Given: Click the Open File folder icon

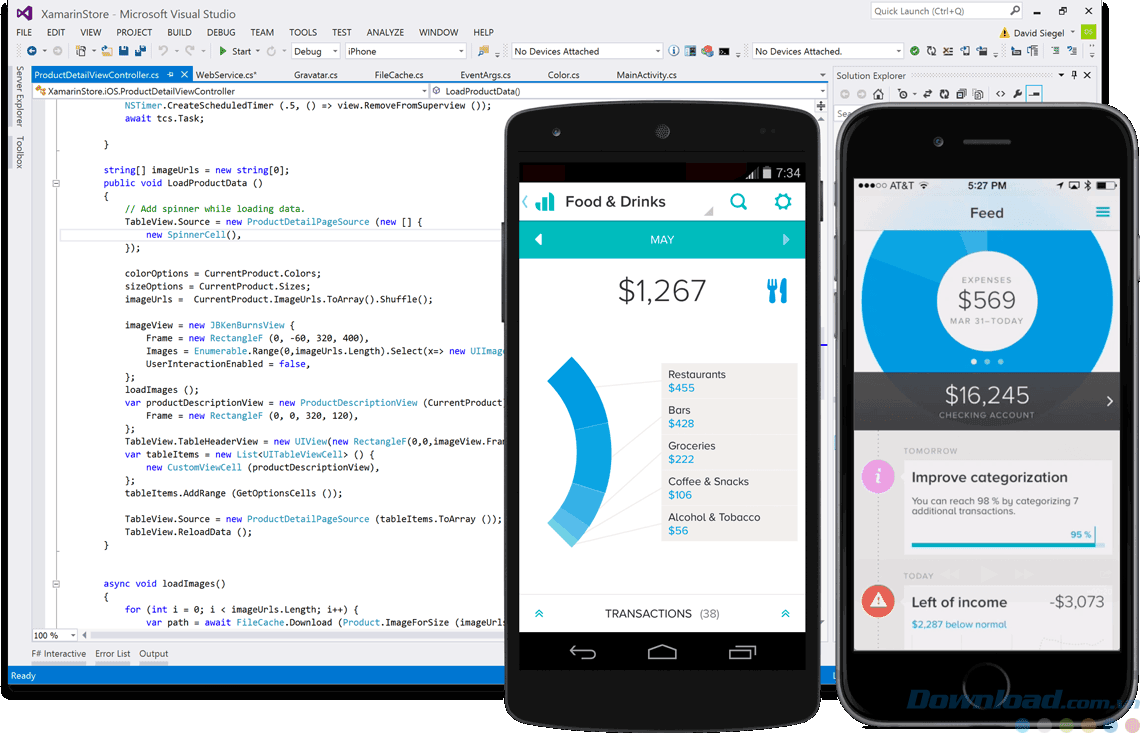Looking at the screenshot, I should point(107,51).
